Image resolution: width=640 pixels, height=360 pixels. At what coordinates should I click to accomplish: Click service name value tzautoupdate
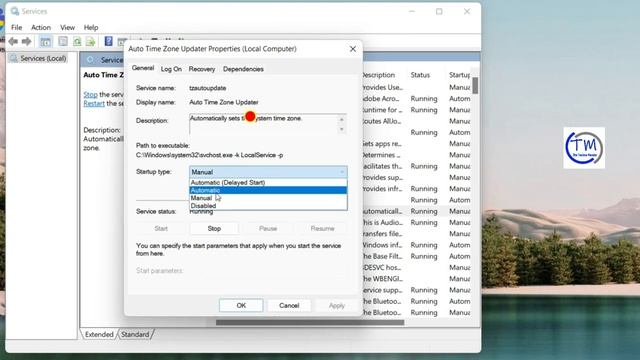click(208, 88)
